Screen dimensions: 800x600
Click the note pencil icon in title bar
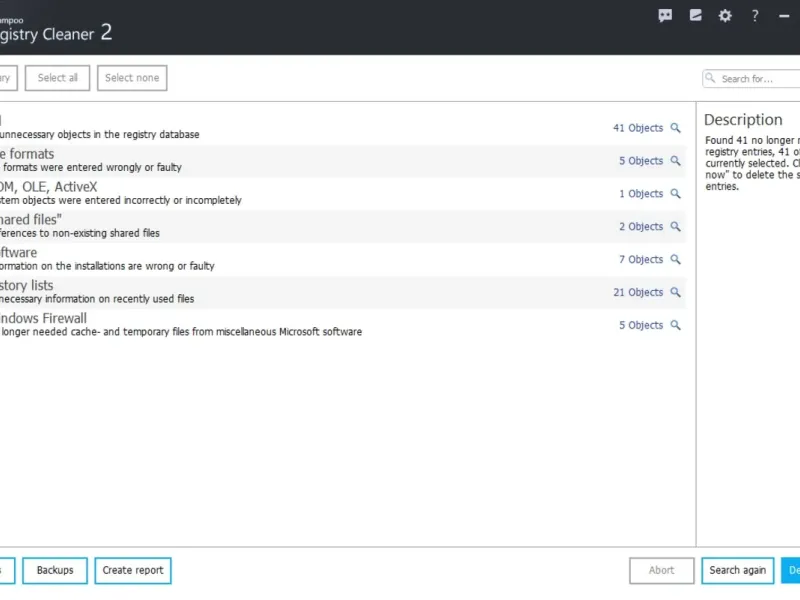[x=696, y=15]
